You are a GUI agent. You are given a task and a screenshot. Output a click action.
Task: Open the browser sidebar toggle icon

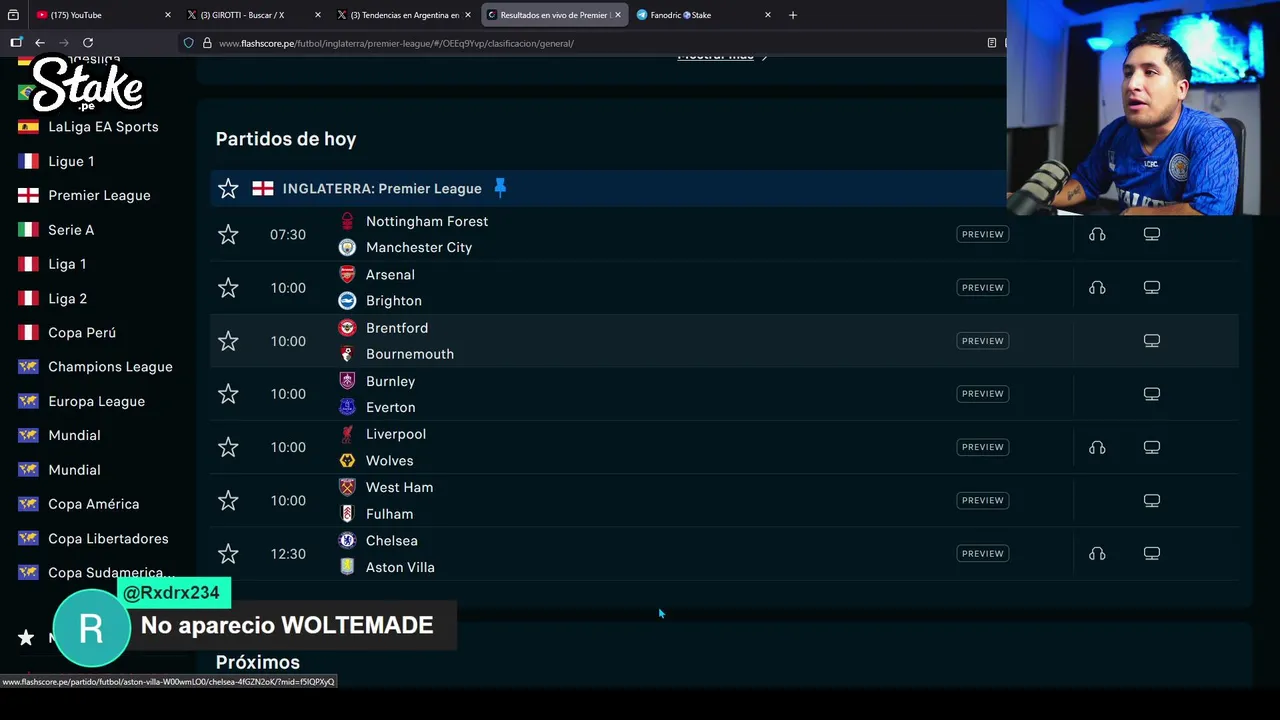coord(16,43)
